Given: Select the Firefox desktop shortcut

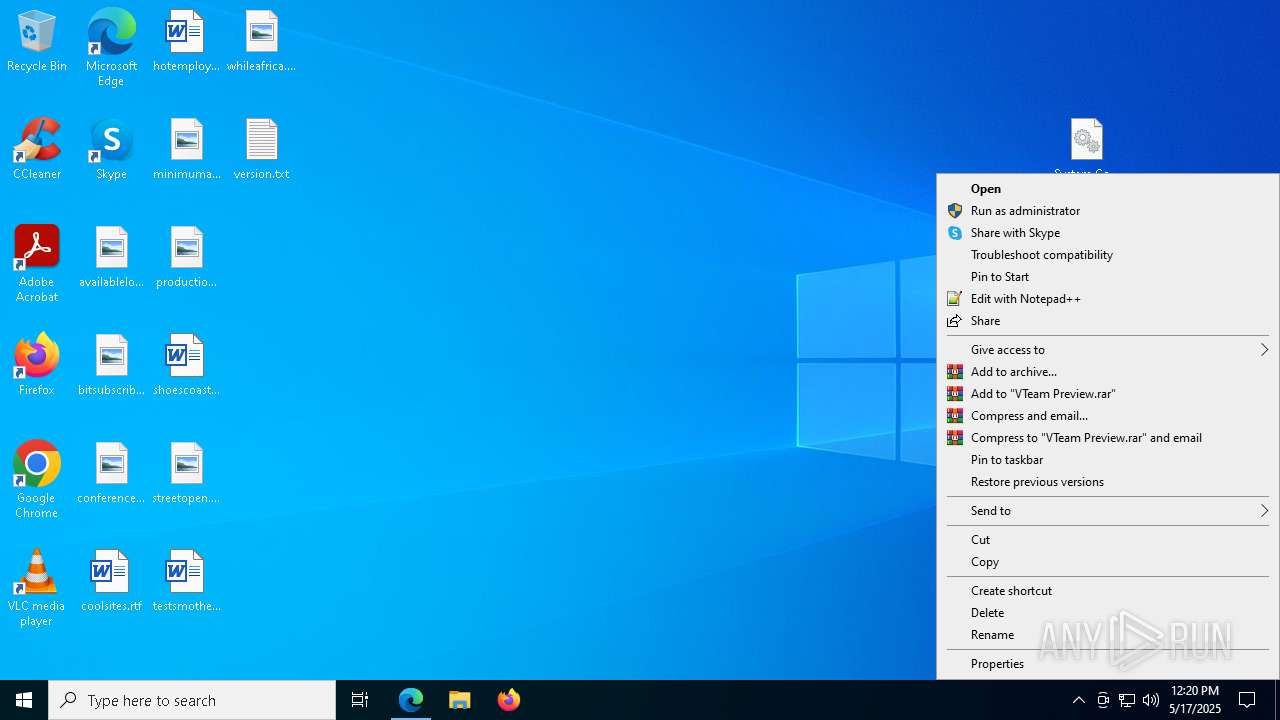Looking at the screenshot, I should pos(37,365).
